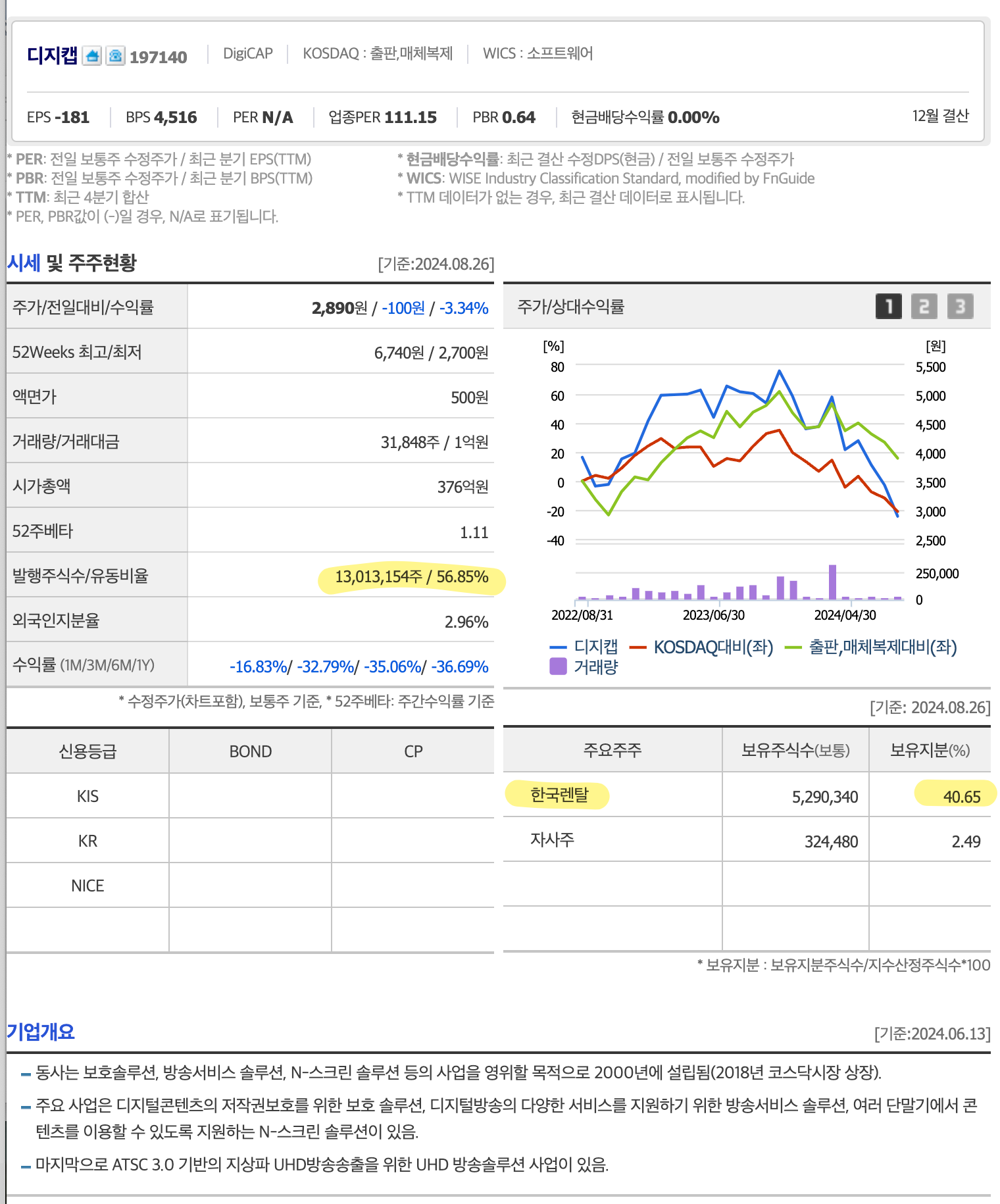1000x1204 pixels.
Task: Click the CP column header
Action: (x=413, y=751)
